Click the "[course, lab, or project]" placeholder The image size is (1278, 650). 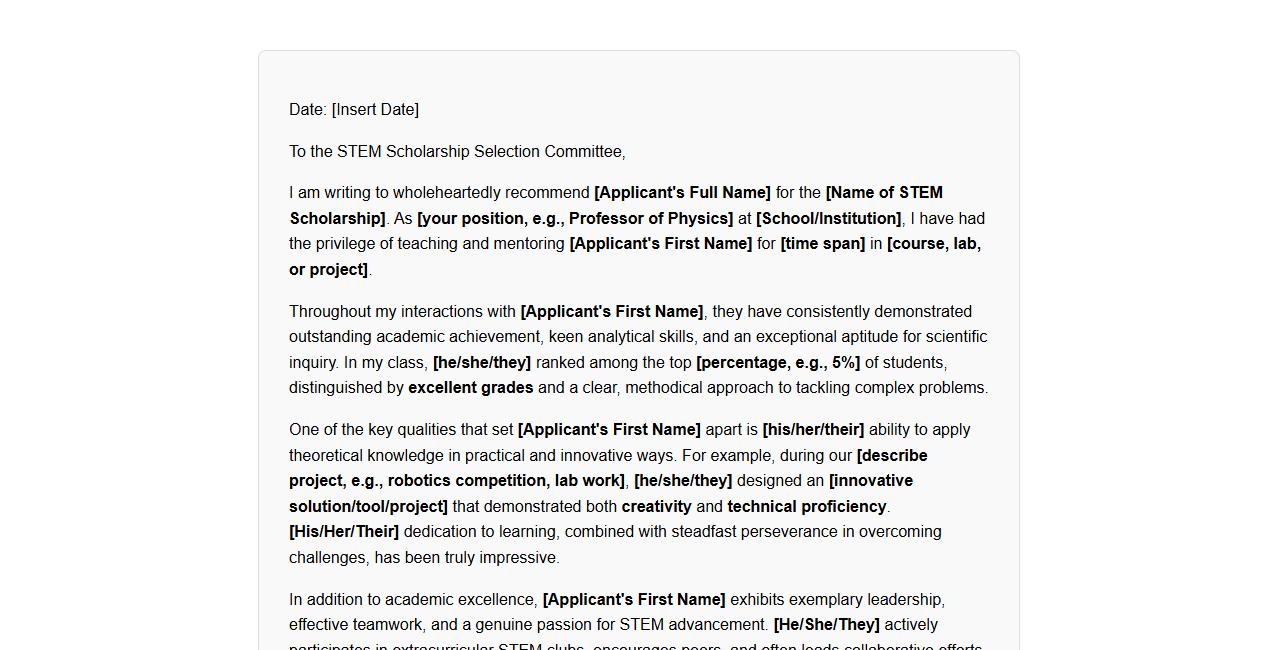click(933, 244)
